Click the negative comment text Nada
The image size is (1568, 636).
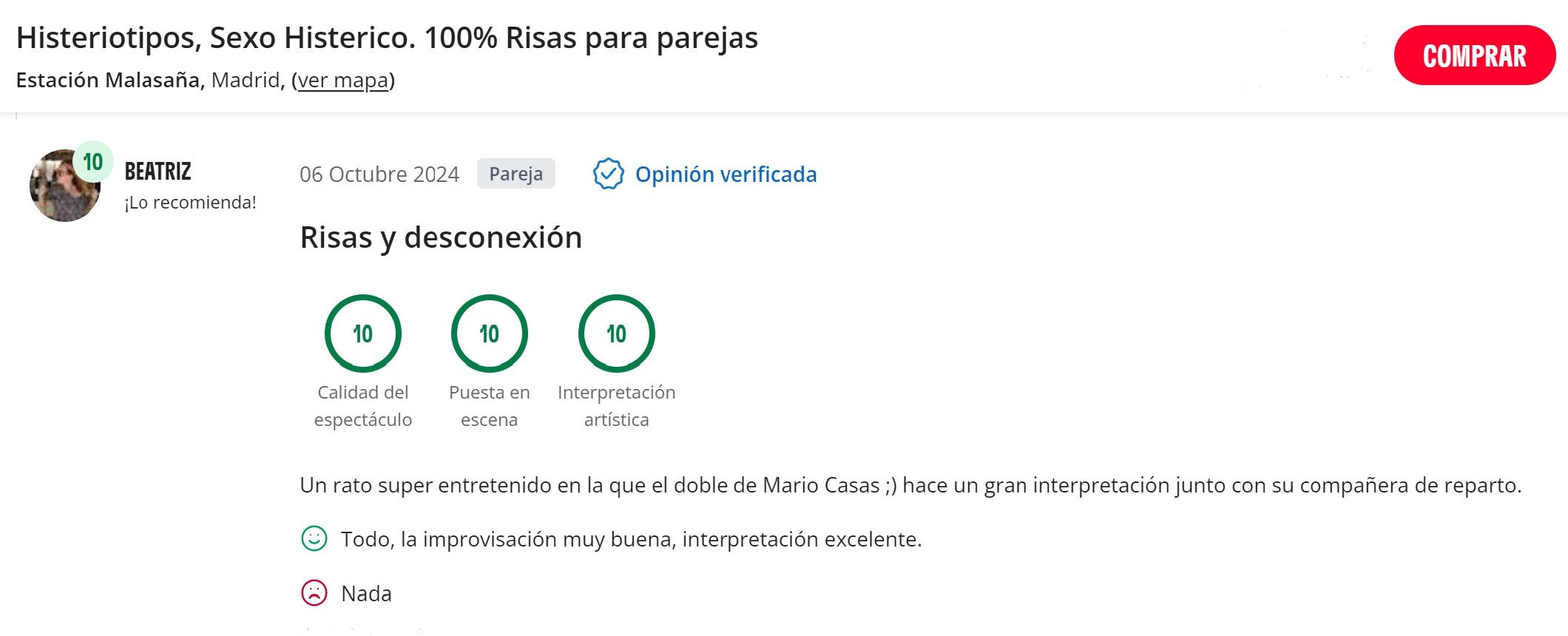tap(366, 593)
